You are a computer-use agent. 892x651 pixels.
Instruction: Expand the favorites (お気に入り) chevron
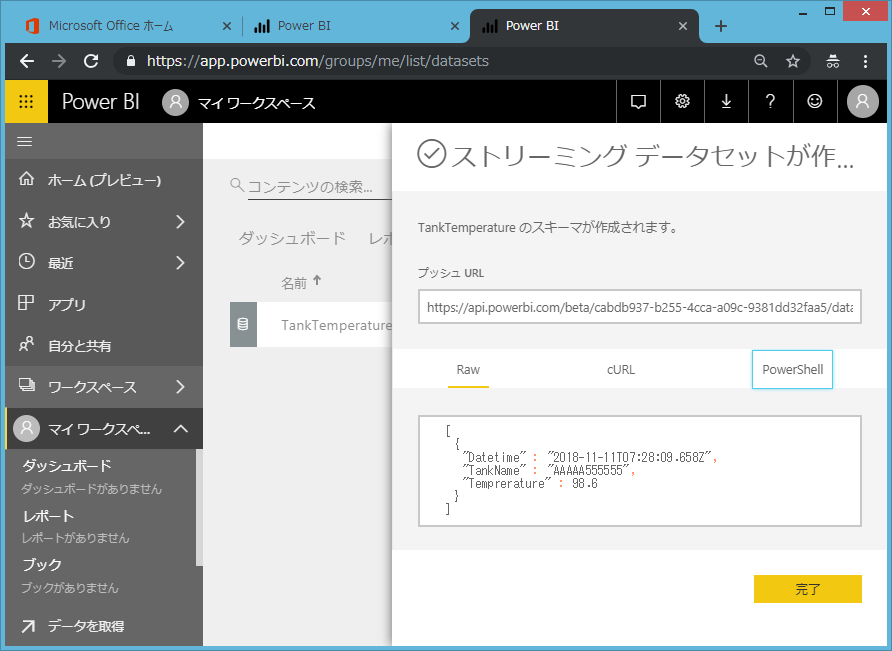click(x=180, y=221)
